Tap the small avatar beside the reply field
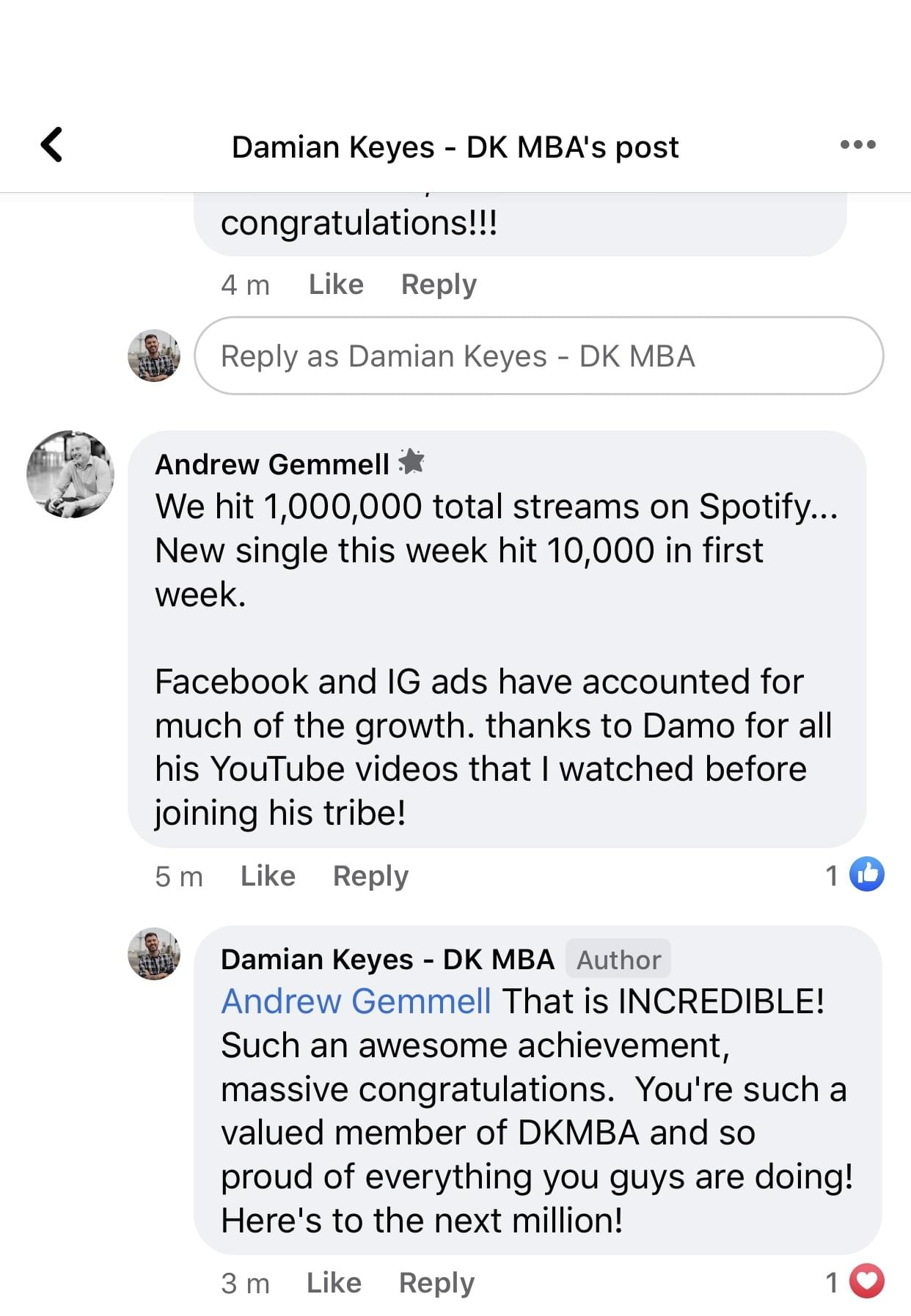The image size is (911, 1316). (154, 356)
